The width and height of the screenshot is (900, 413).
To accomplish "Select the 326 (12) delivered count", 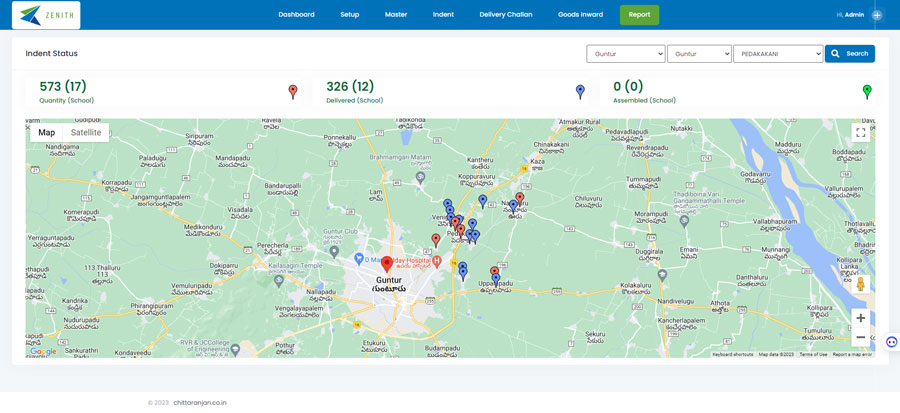I will (x=350, y=87).
